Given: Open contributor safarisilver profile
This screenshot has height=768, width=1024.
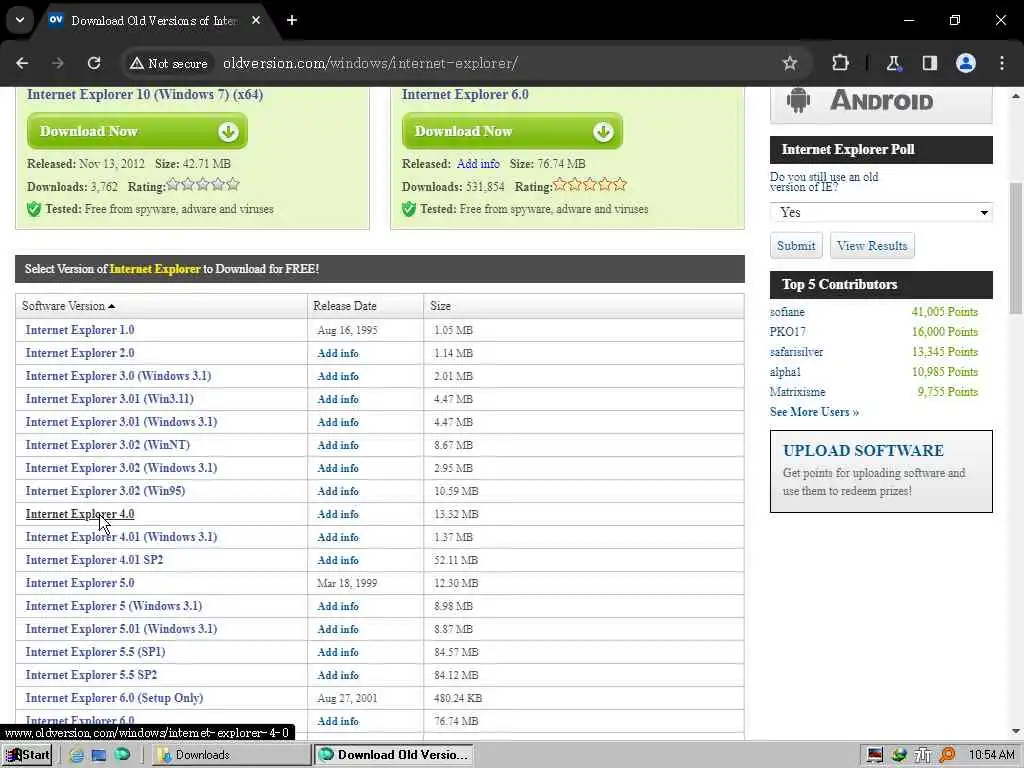Looking at the screenshot, I should (796, 352).
